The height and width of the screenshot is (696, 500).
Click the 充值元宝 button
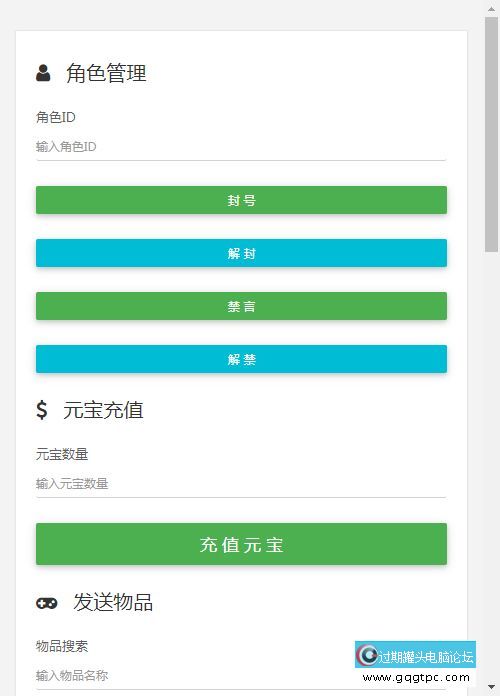click(x=241, y=544)
